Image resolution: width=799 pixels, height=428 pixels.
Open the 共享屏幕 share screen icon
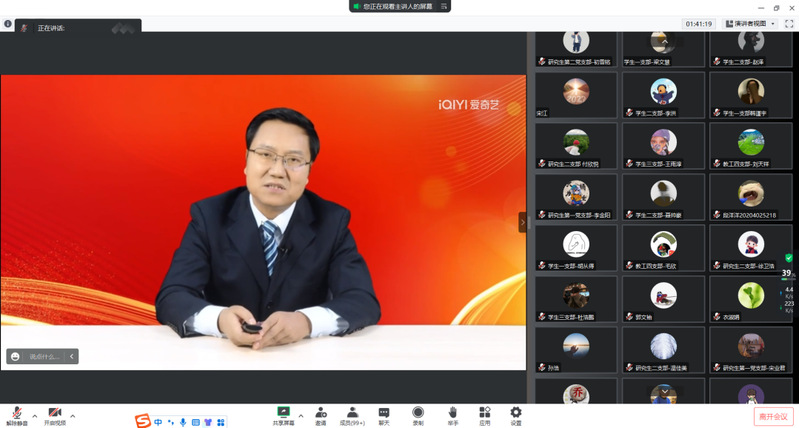coord(282,415)
